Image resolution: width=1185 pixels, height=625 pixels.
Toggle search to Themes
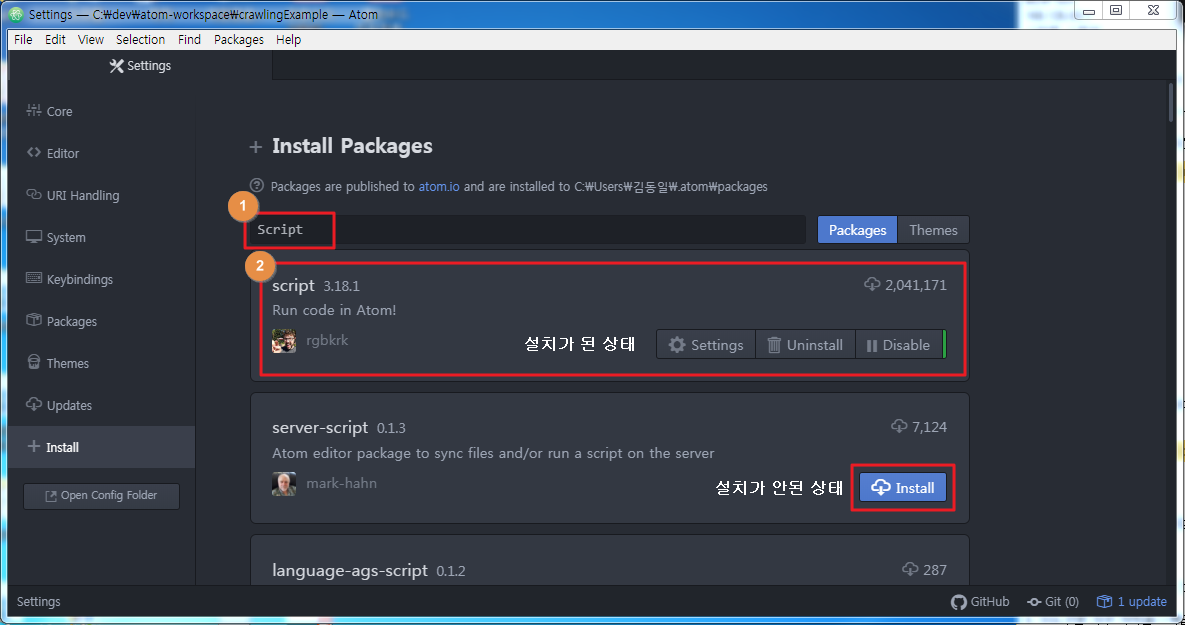pyautogui.click(x=933, y=230)
